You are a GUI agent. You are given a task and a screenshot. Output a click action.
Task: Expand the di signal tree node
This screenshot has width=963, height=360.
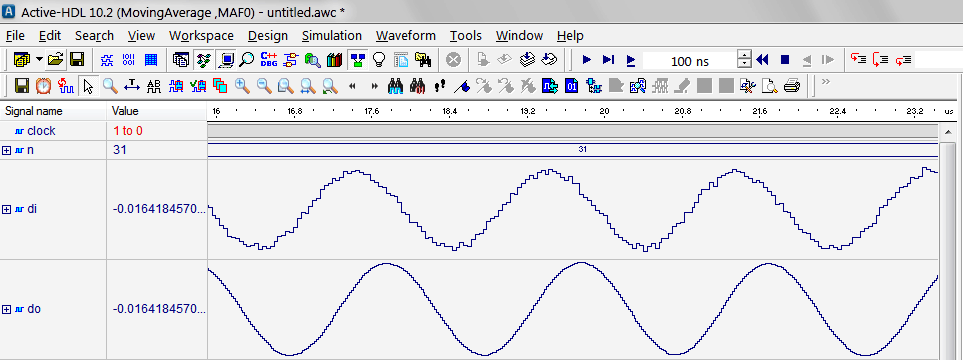[7, 209]
